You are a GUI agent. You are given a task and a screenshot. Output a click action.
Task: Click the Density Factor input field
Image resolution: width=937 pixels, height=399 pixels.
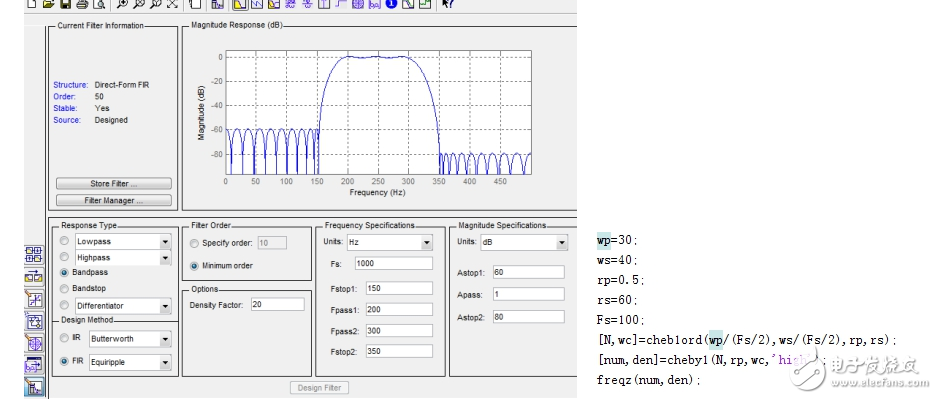pos(278,305)
